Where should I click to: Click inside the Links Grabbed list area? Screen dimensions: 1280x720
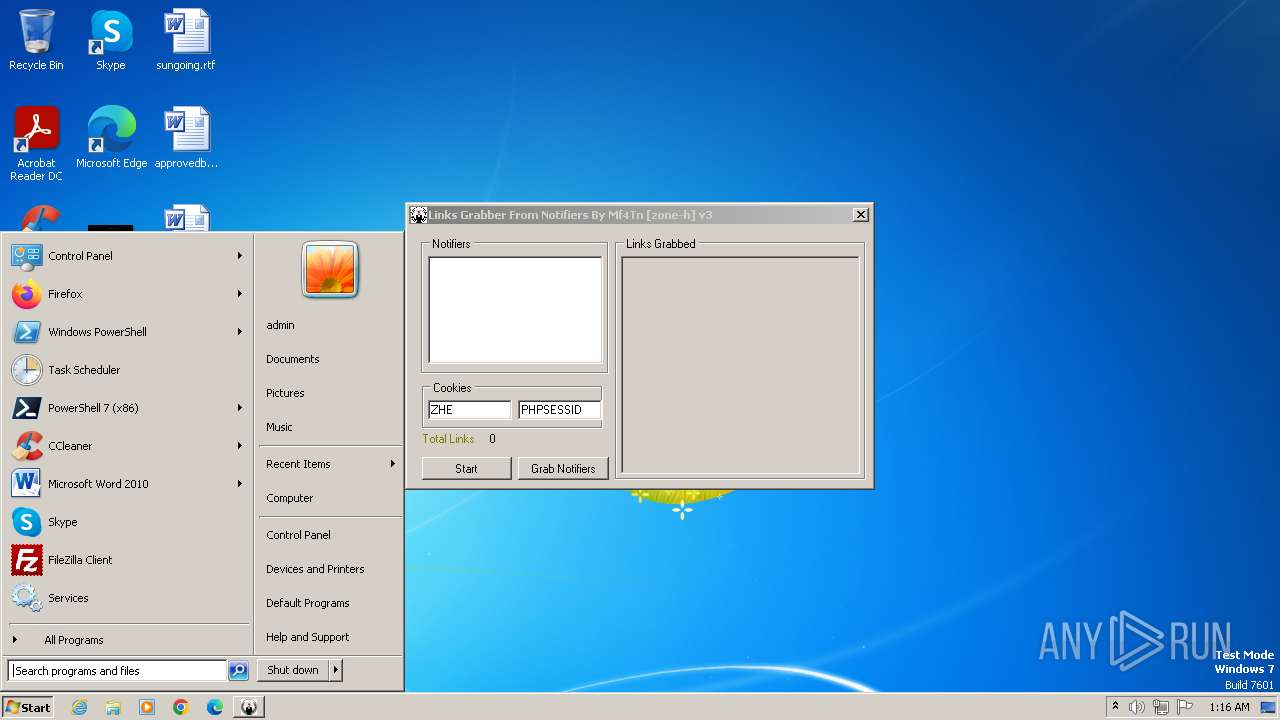tap(740, 365)
